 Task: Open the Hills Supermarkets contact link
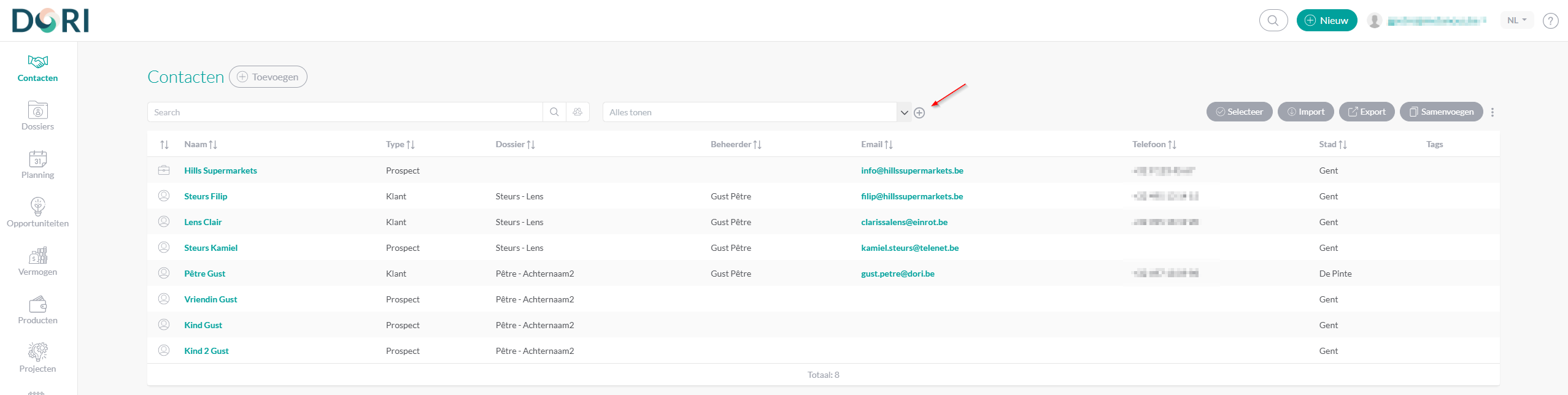click(x=220, y=171)
